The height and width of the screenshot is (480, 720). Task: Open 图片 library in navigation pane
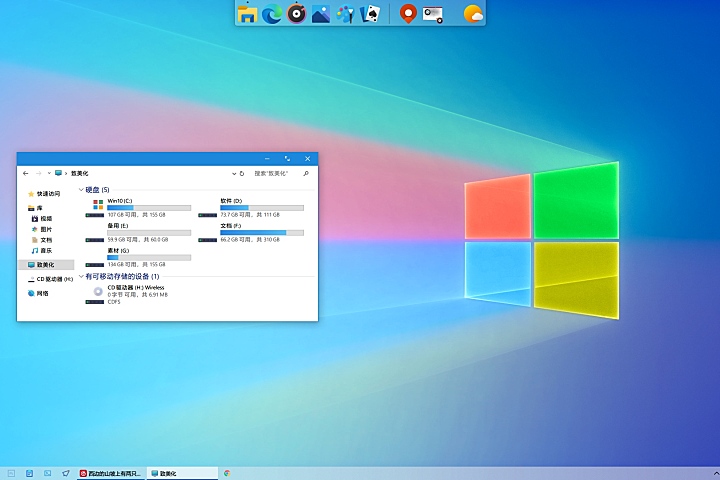(x=42, y=229)
